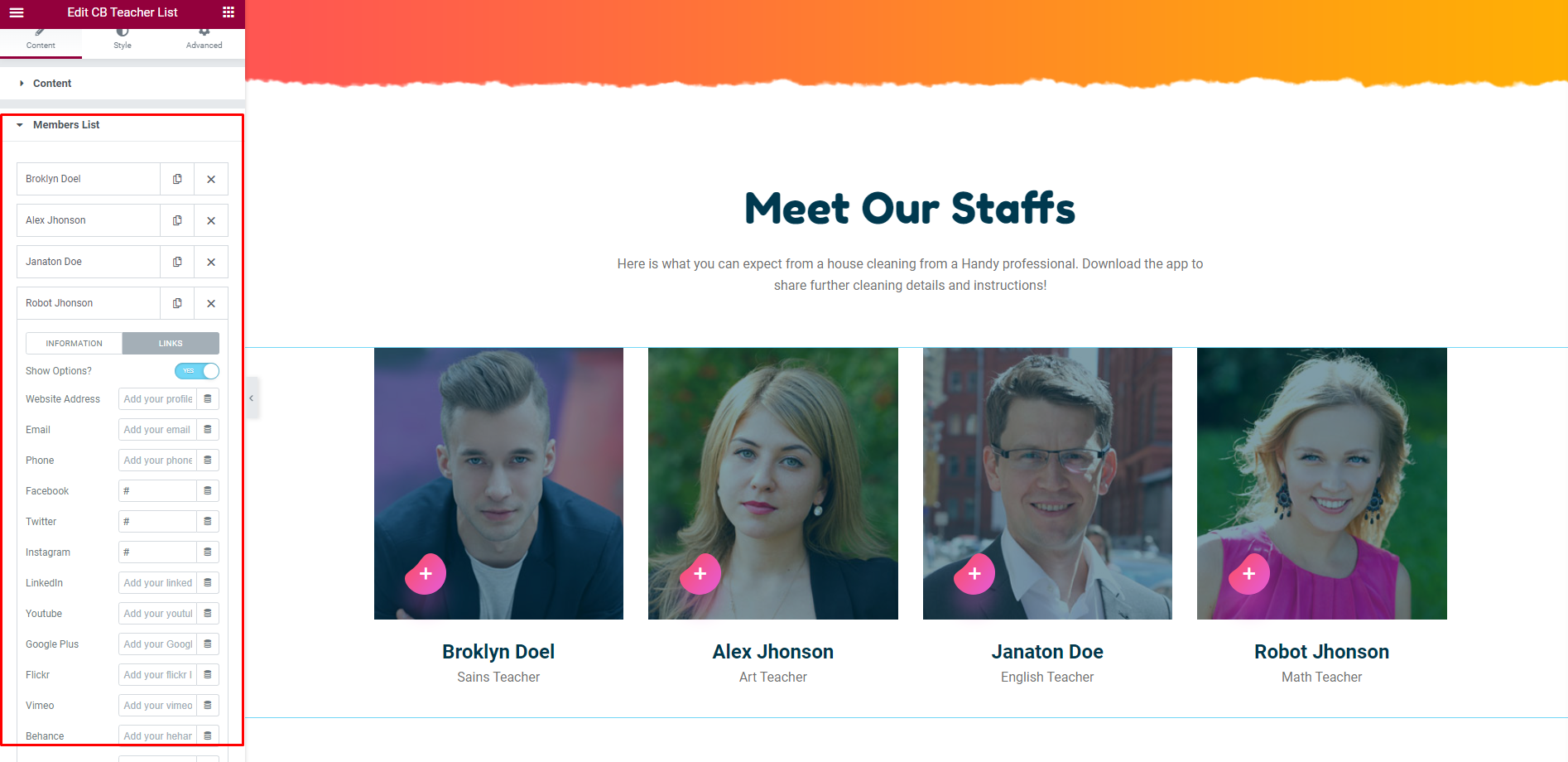1568x762 pixels.
Task: Duplicate the Janaton Doe member item
Action: 177,262
